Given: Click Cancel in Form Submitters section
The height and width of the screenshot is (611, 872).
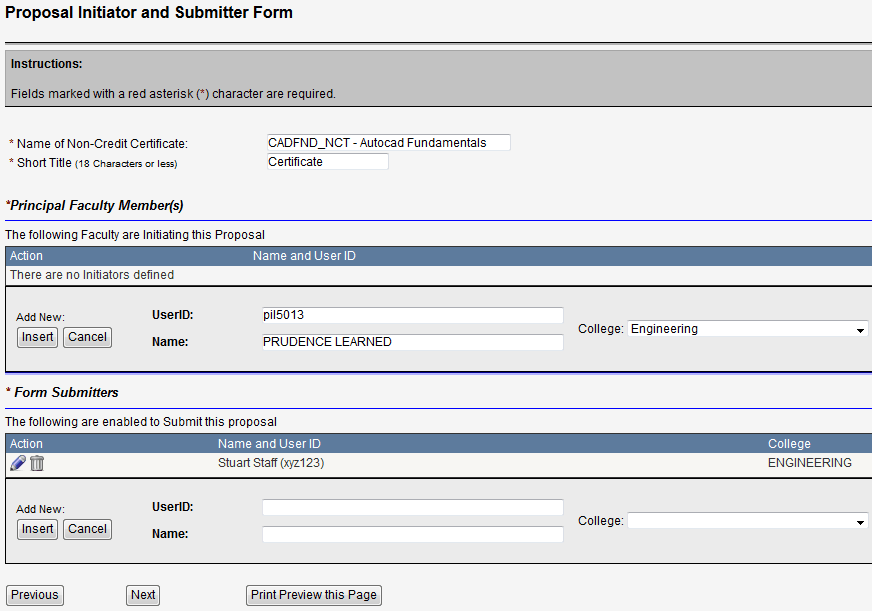Looking at the screenshot, I should click(87, 529).
